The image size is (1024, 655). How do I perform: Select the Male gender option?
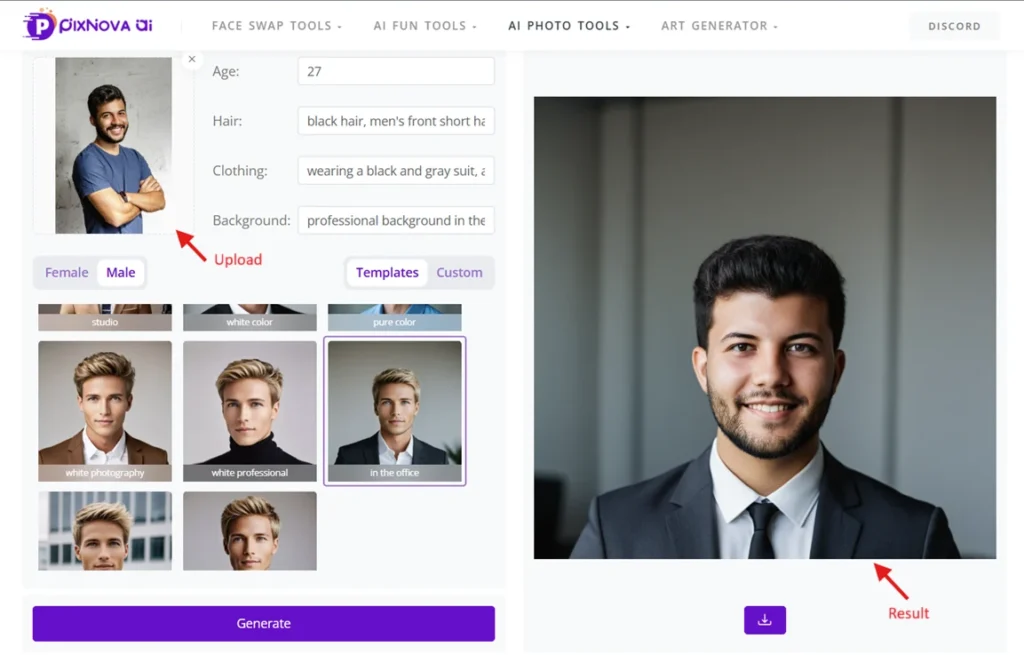(121, 272)
